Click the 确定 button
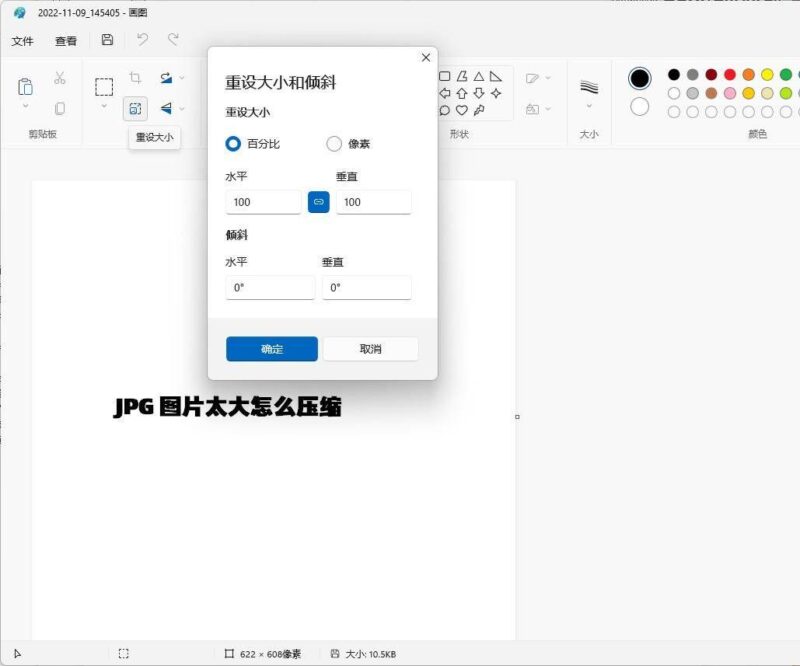Viewport: 800px width, 666px height. tap(273, 348)
